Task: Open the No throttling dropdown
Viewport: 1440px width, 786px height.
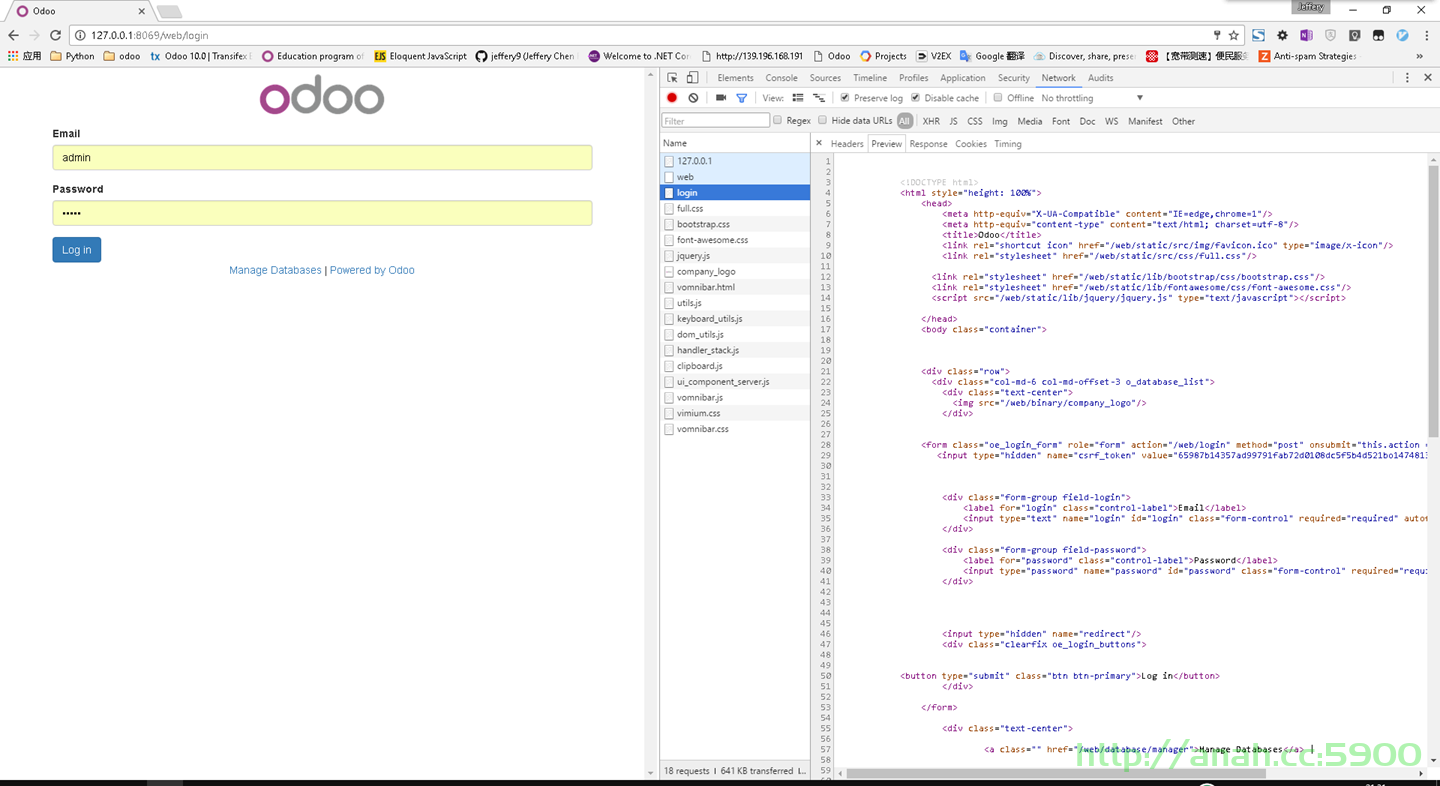Action: (x=1092, y=98)
